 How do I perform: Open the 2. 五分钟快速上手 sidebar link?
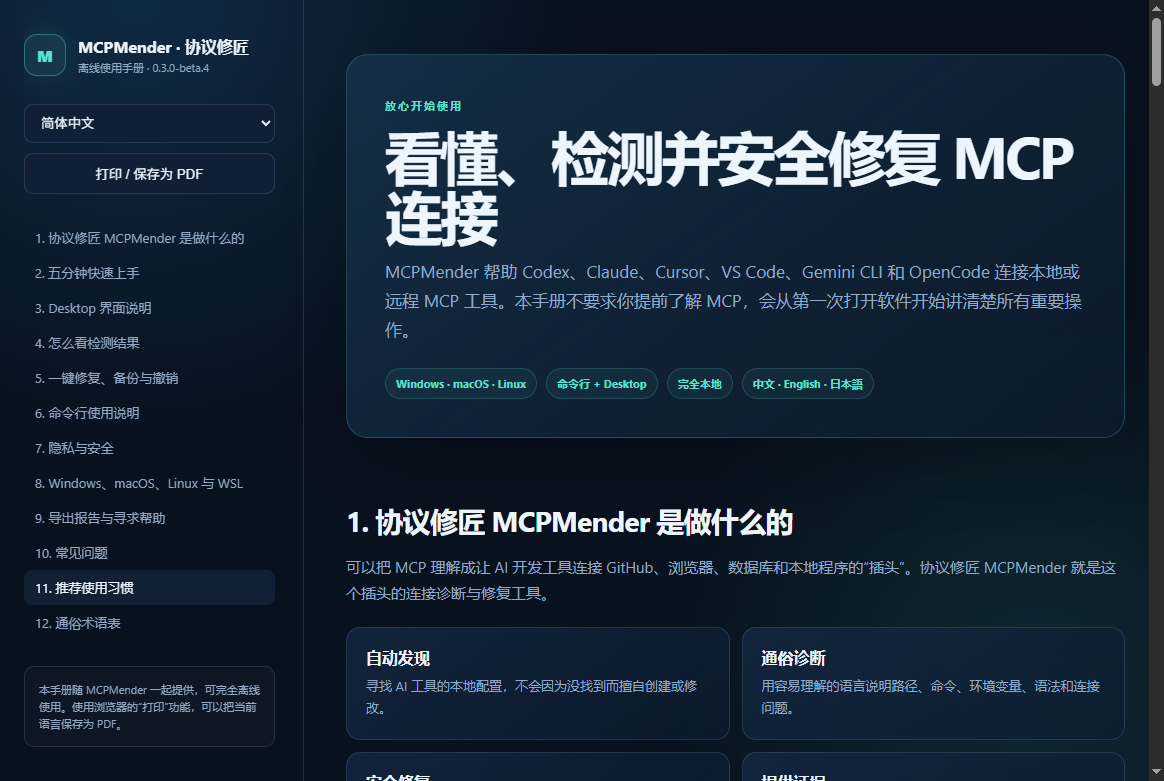pos(149,273)
